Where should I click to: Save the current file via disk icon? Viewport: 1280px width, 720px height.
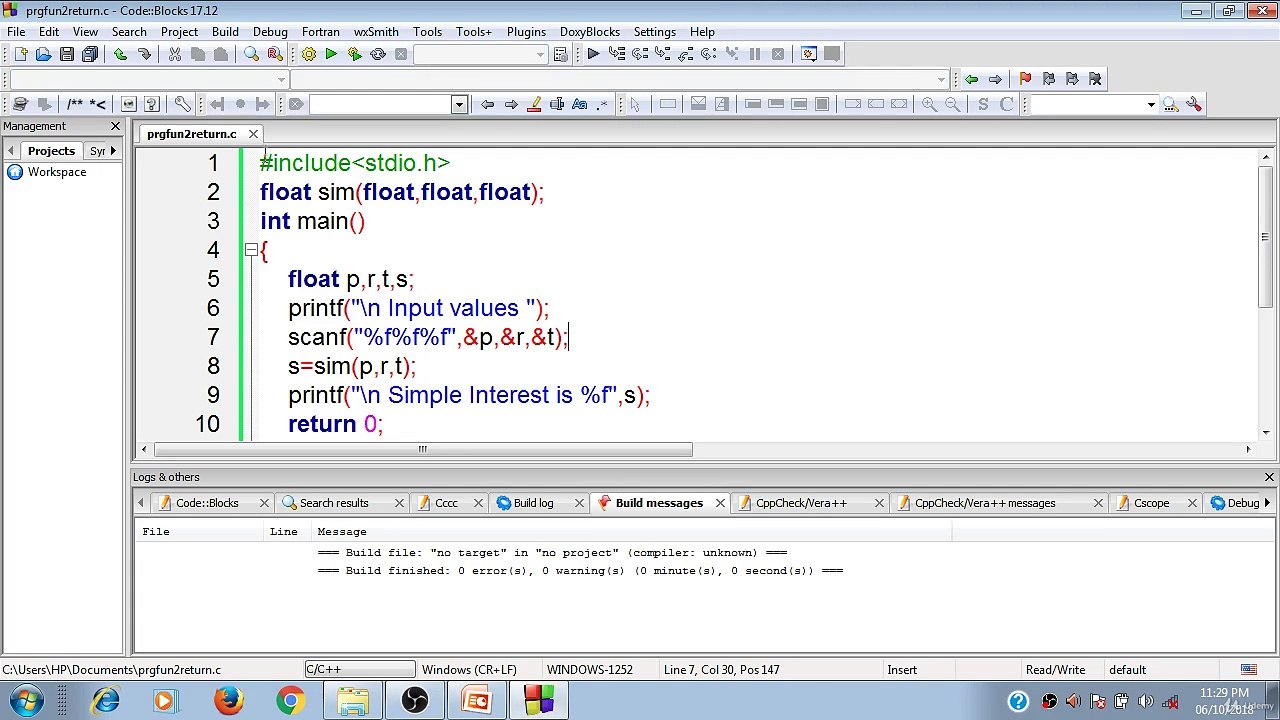[x=66, y=54]
